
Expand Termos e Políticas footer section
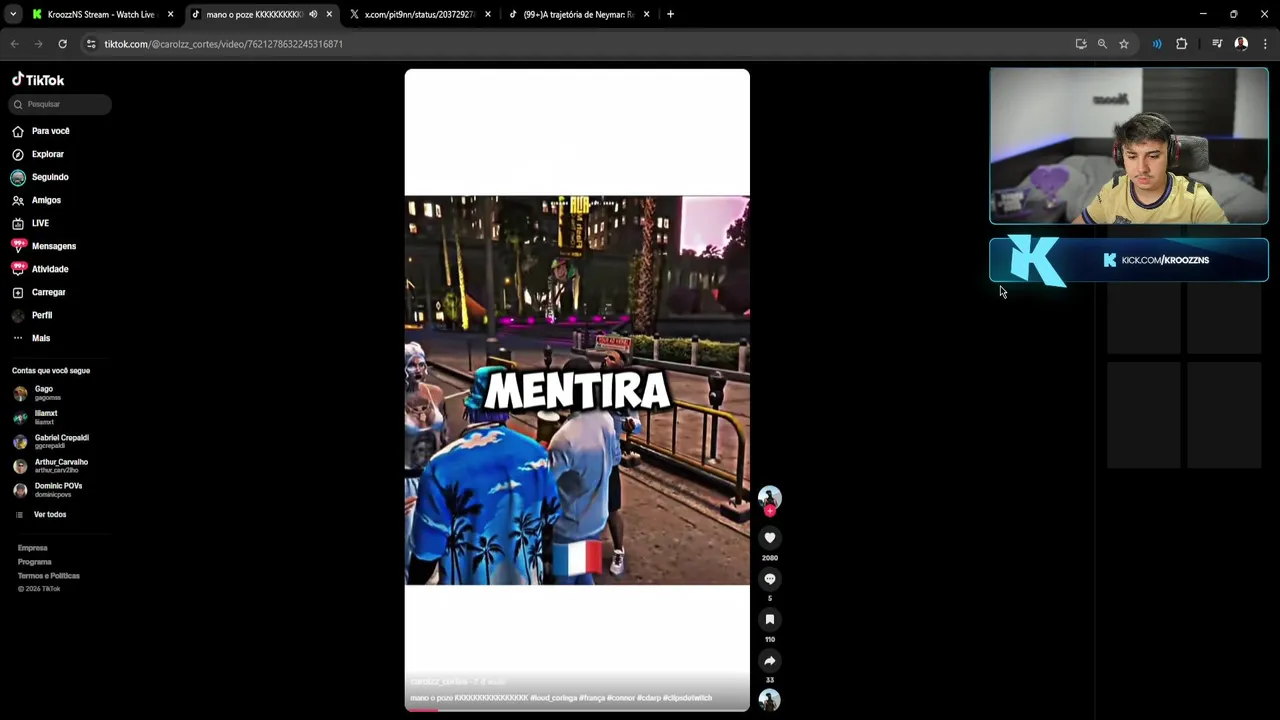tap(48, 576)
